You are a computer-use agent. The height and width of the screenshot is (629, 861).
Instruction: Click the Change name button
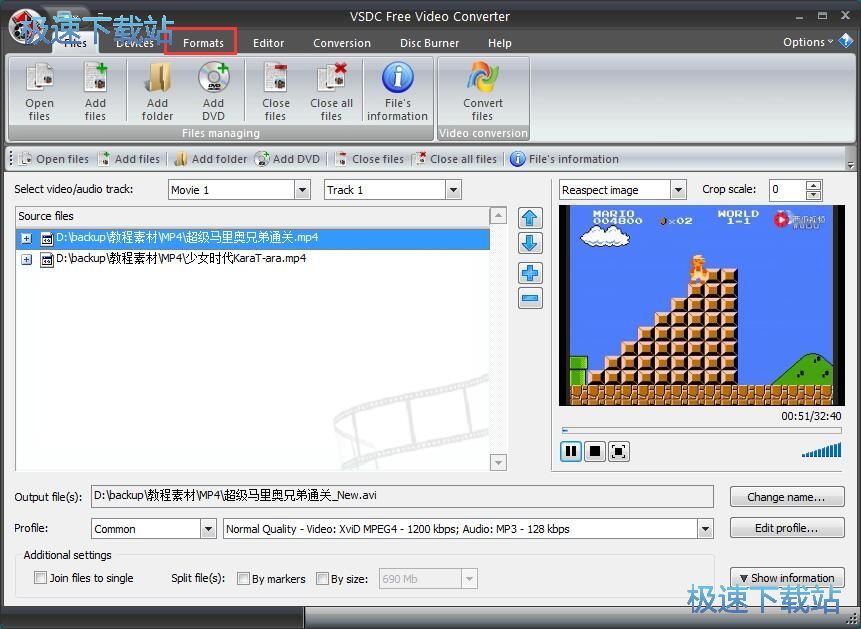[786, 497]
